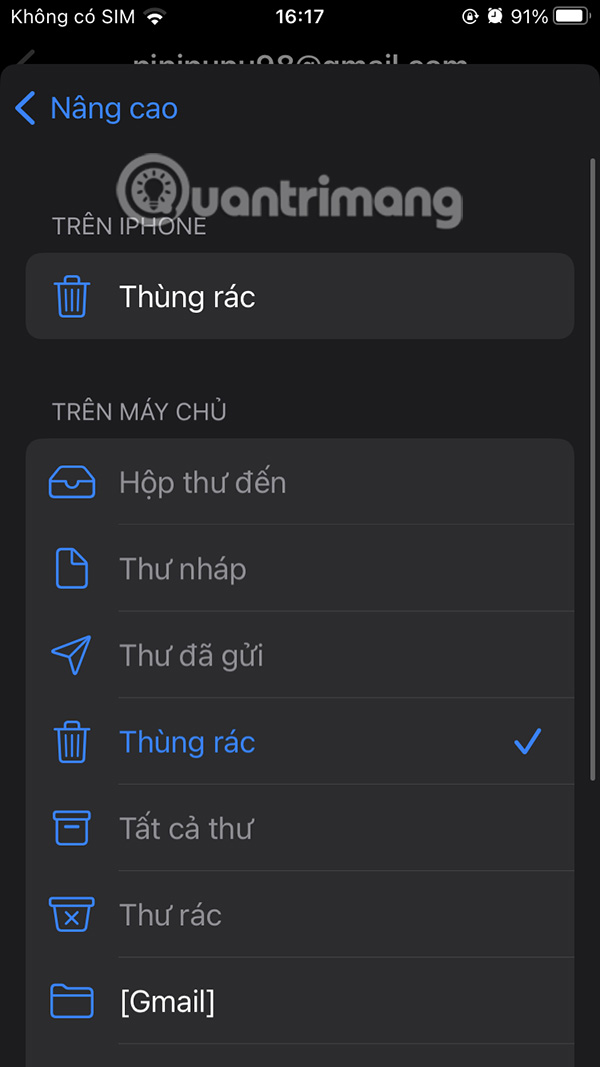Tap the Thư đã gửi paper plane icon
The width and height of the screenshot is (600, 1067).
click(x=71, y=656)
